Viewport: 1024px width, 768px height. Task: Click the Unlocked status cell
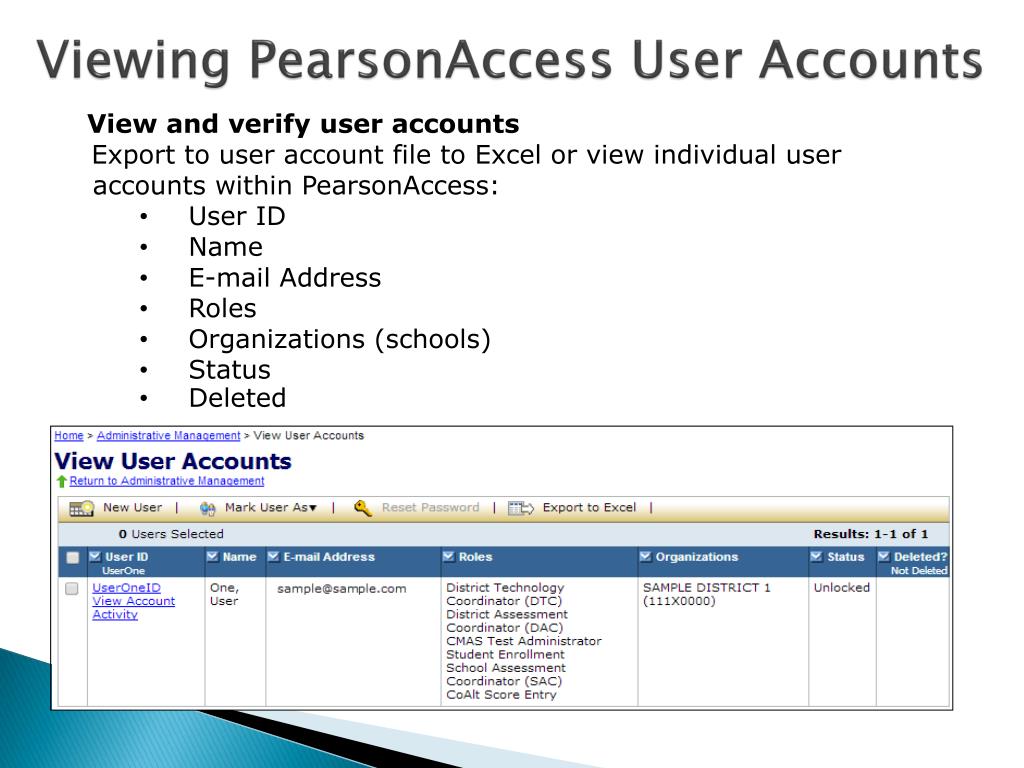[842, 588]
